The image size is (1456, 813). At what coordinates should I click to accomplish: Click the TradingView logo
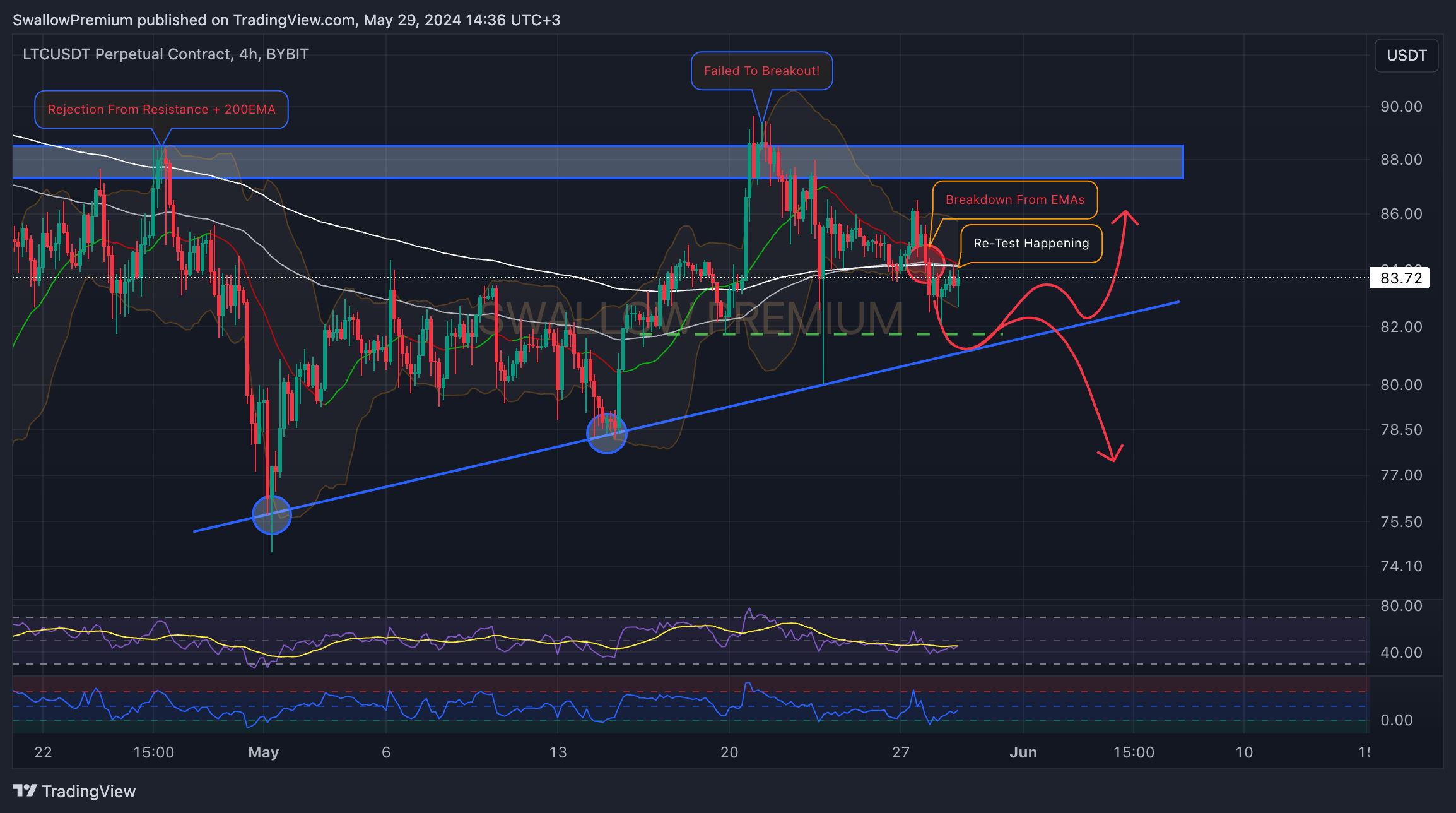74,792
